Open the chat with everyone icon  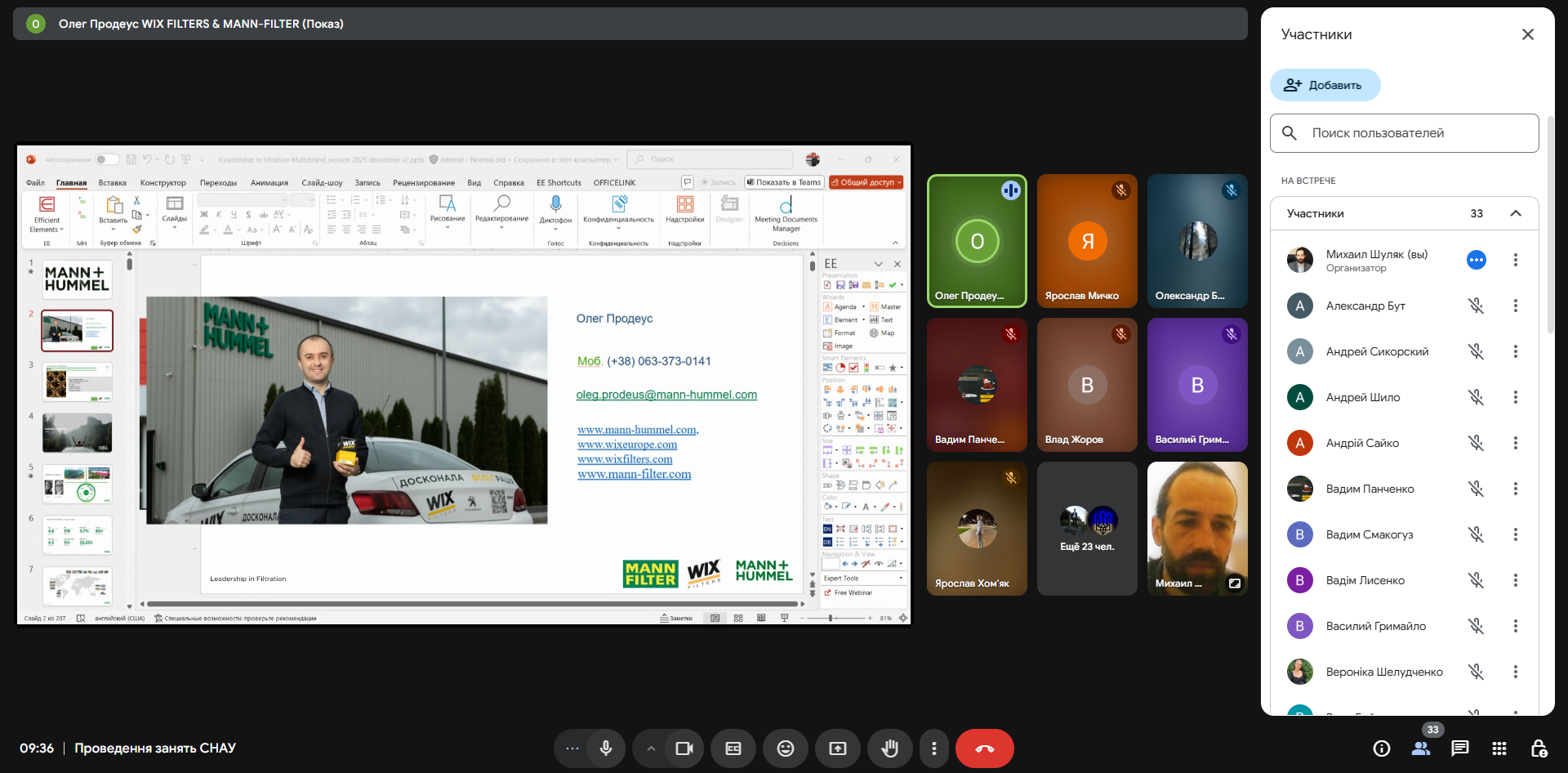pyautogui.click(x=1460, y=748)
